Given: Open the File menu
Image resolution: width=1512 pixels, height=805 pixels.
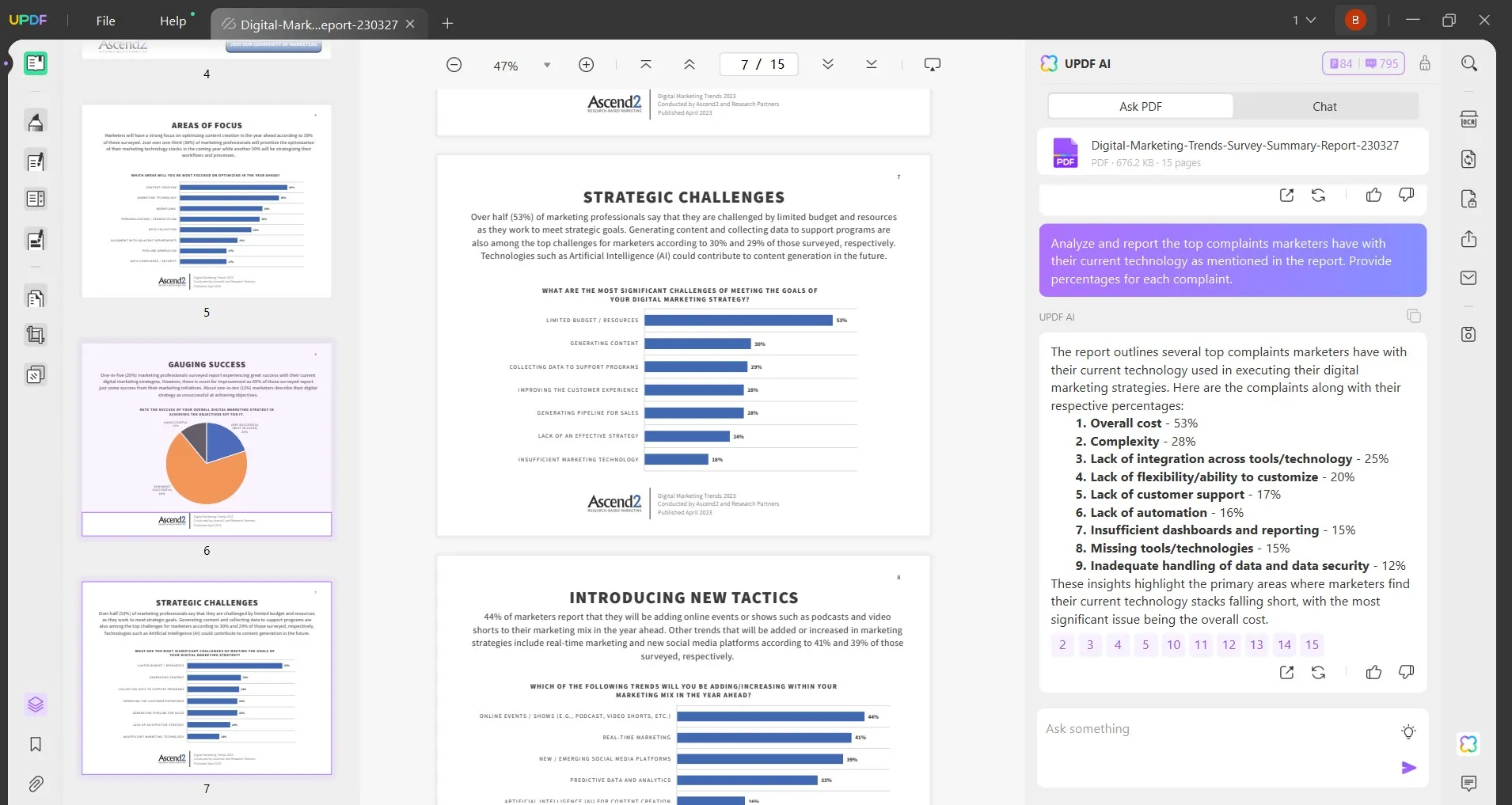Looking at the screenshot, I should tap(105, 21).
